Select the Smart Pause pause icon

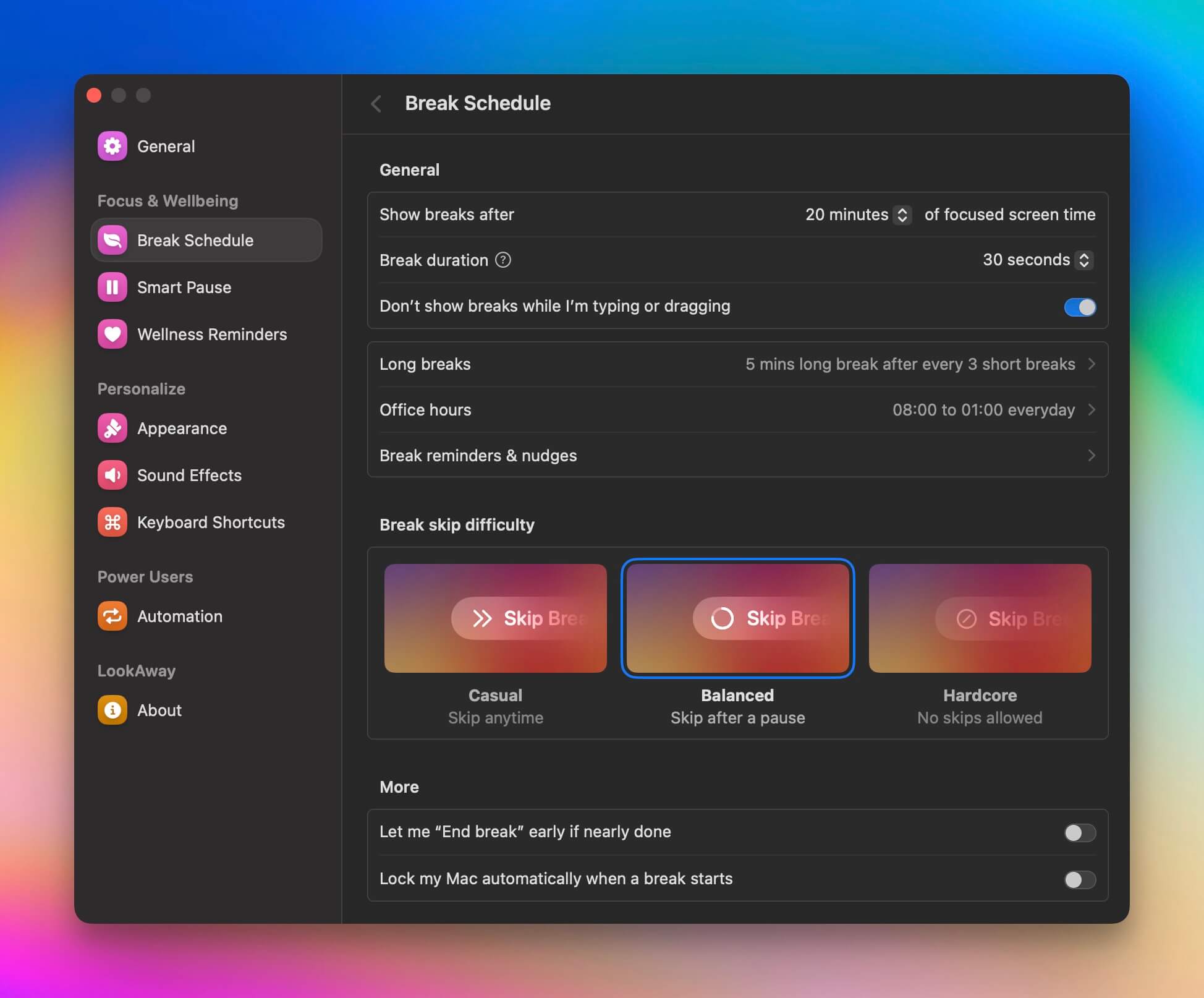112,287
